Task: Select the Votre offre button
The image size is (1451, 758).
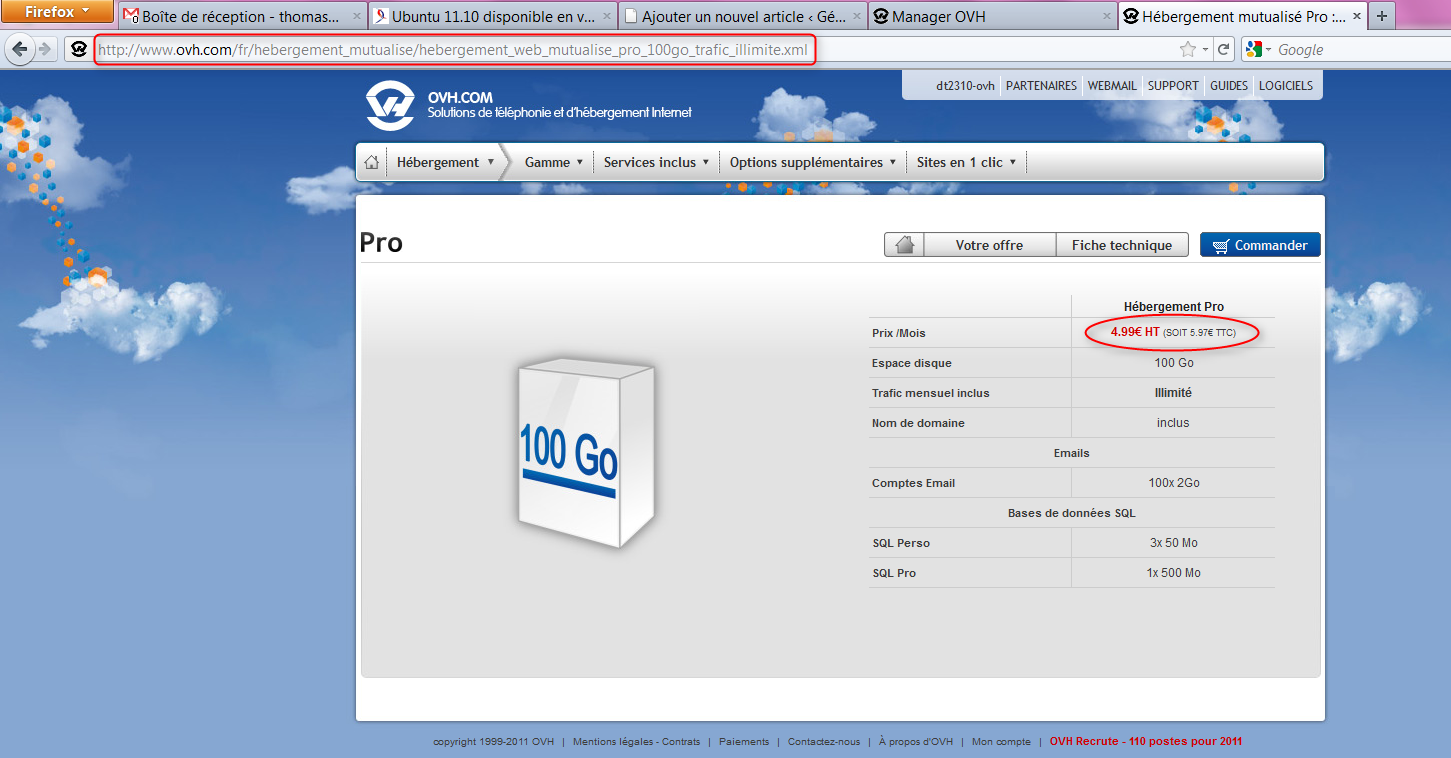Action: [989, 245]
